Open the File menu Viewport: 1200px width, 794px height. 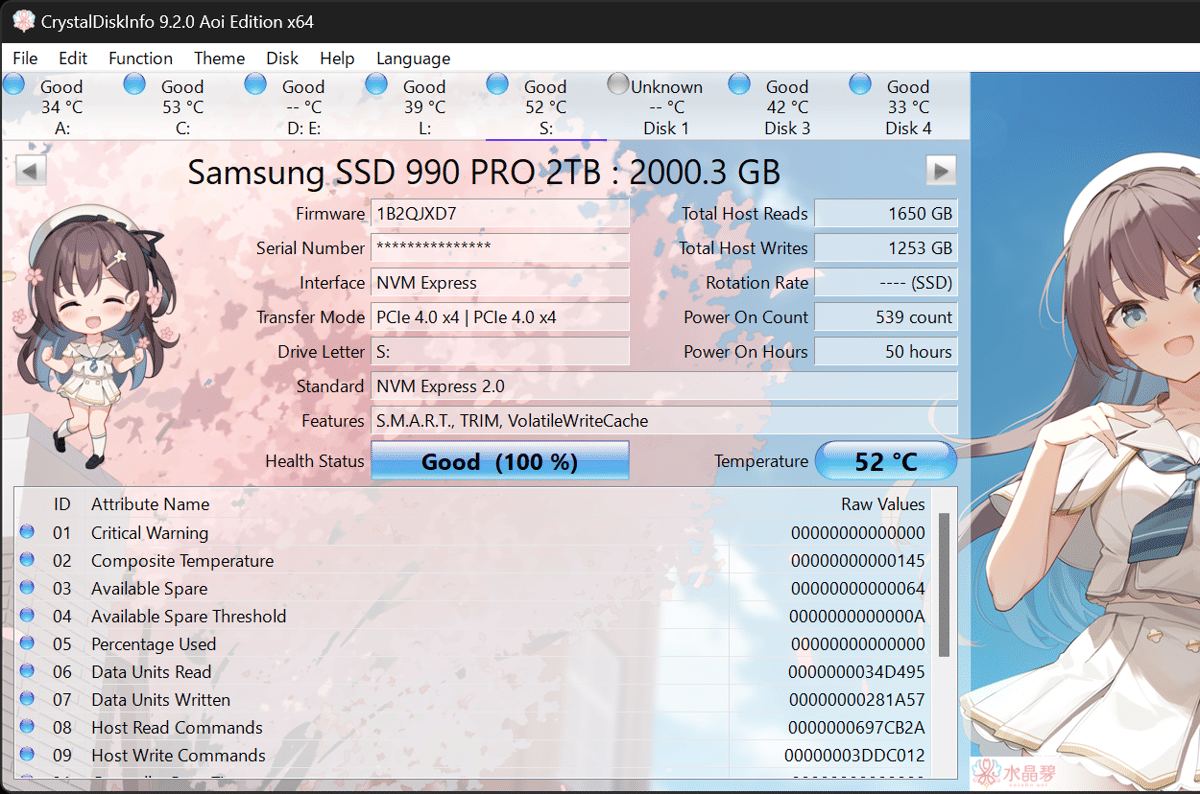click(25, 58)
